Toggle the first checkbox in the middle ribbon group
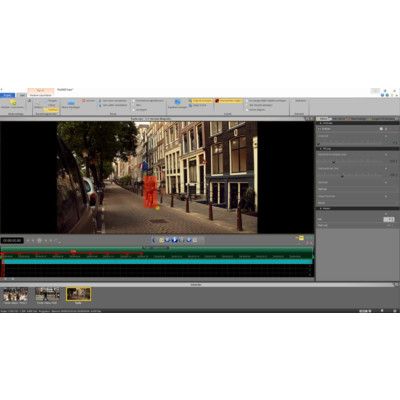The height and width of the screenshot is (400, 400). point(134,100)
